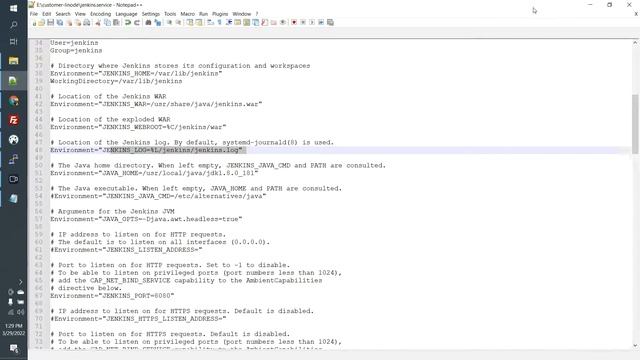The width and height of the screenshot is (640, 360).
Task: Click the JENKINS_PORT=8080 environment line
Action: pos(112,296)
